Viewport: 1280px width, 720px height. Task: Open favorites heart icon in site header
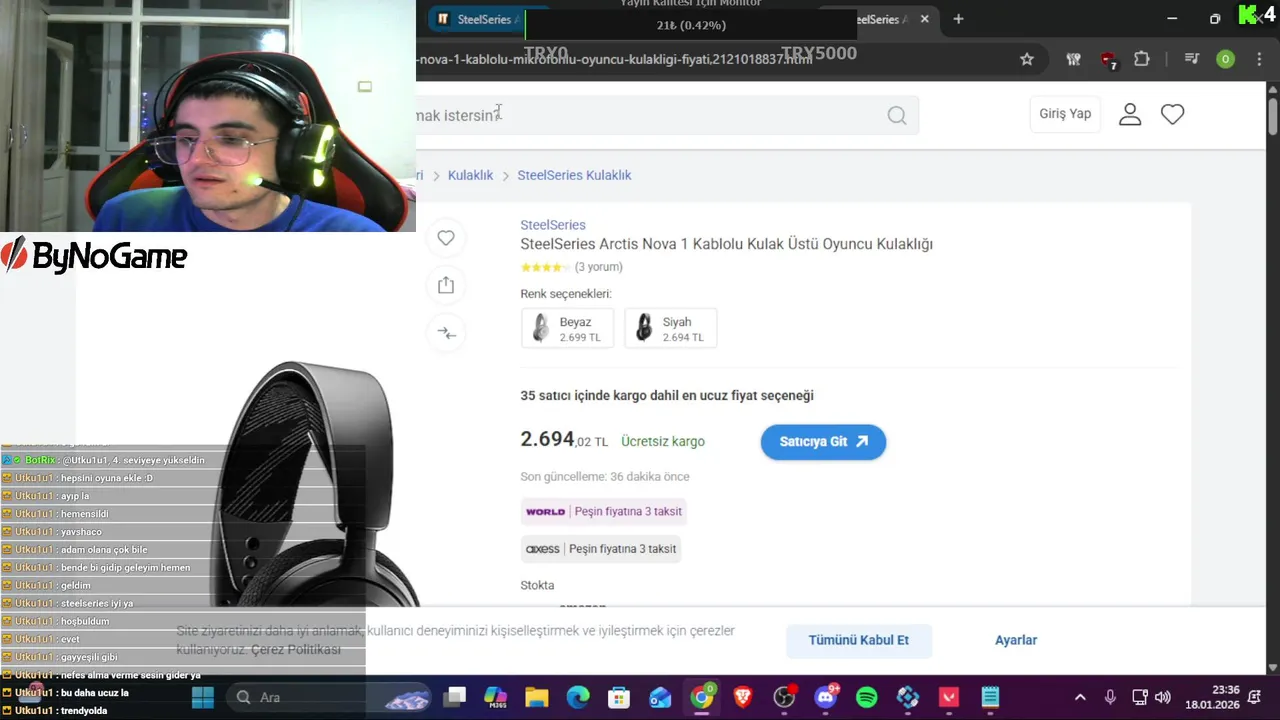1172,114
